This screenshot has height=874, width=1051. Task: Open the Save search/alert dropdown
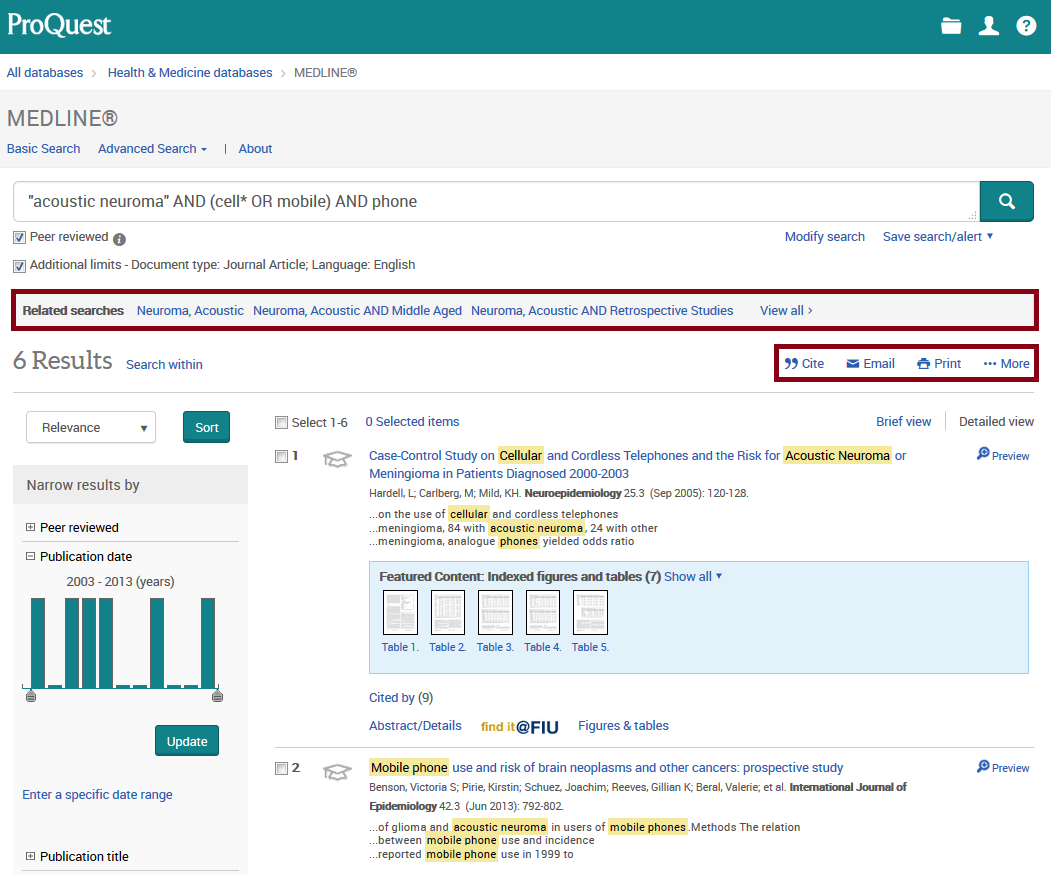pyautogui.click(x=937, y=237)
